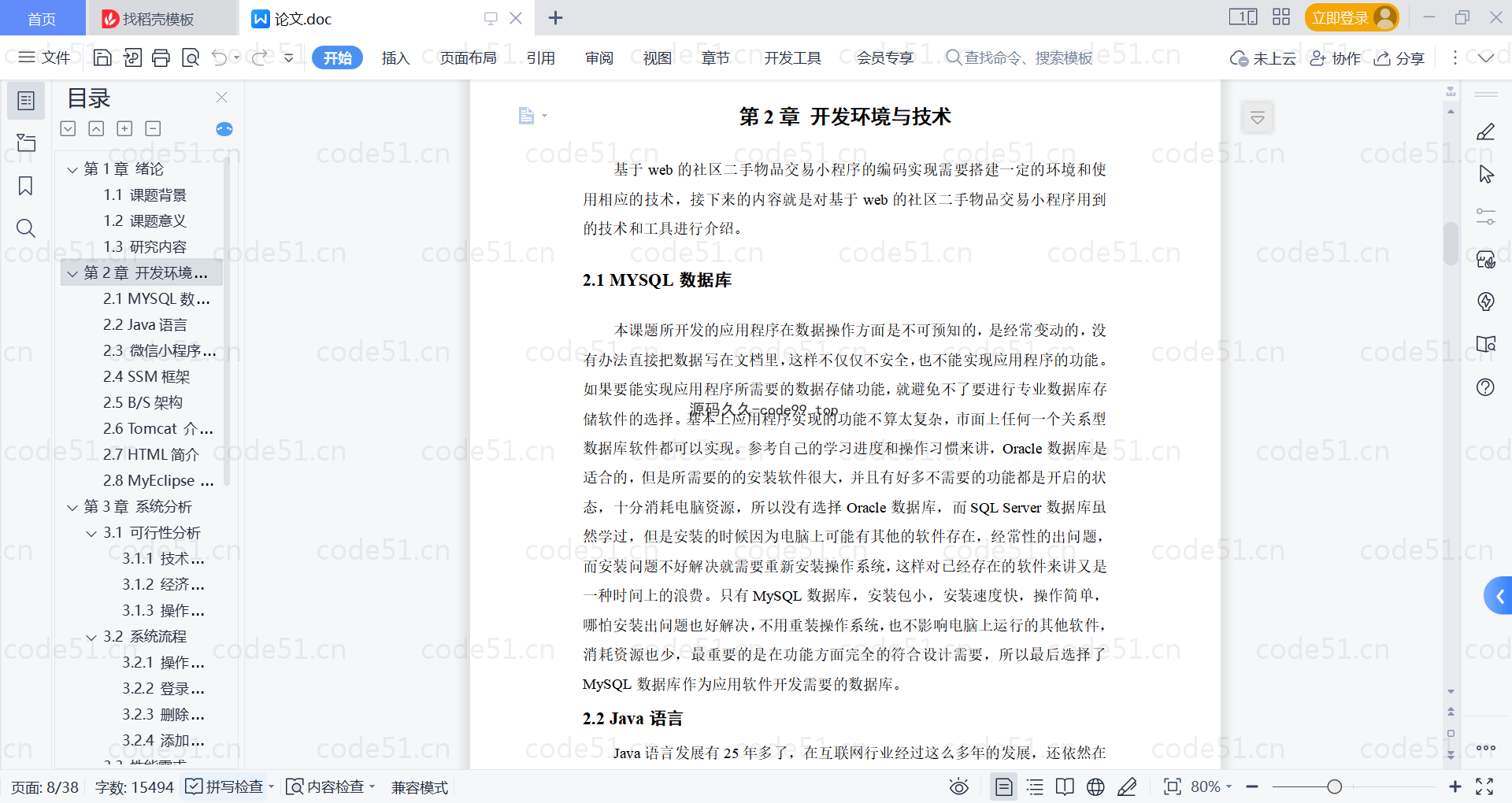Viewport: 1512px width, 803px height.
Task: Click the 协作 button
Action: (1335, 58)
